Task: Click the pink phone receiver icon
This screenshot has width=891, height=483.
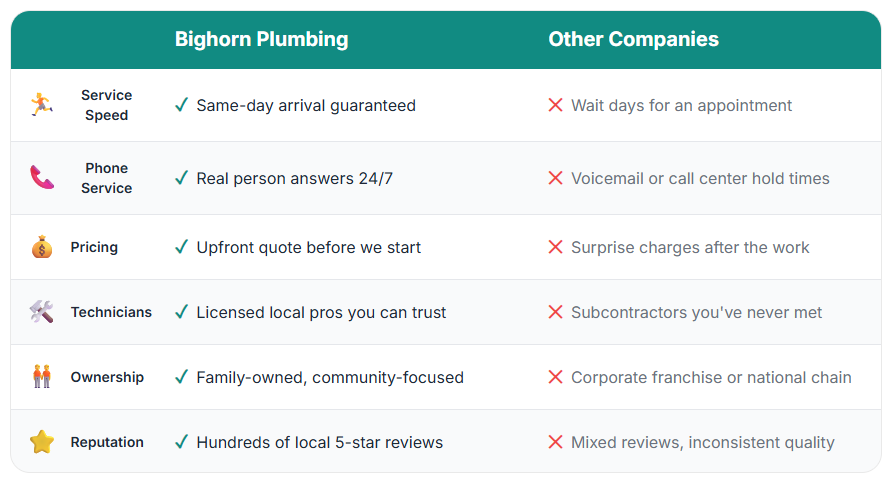Action: 41,178
